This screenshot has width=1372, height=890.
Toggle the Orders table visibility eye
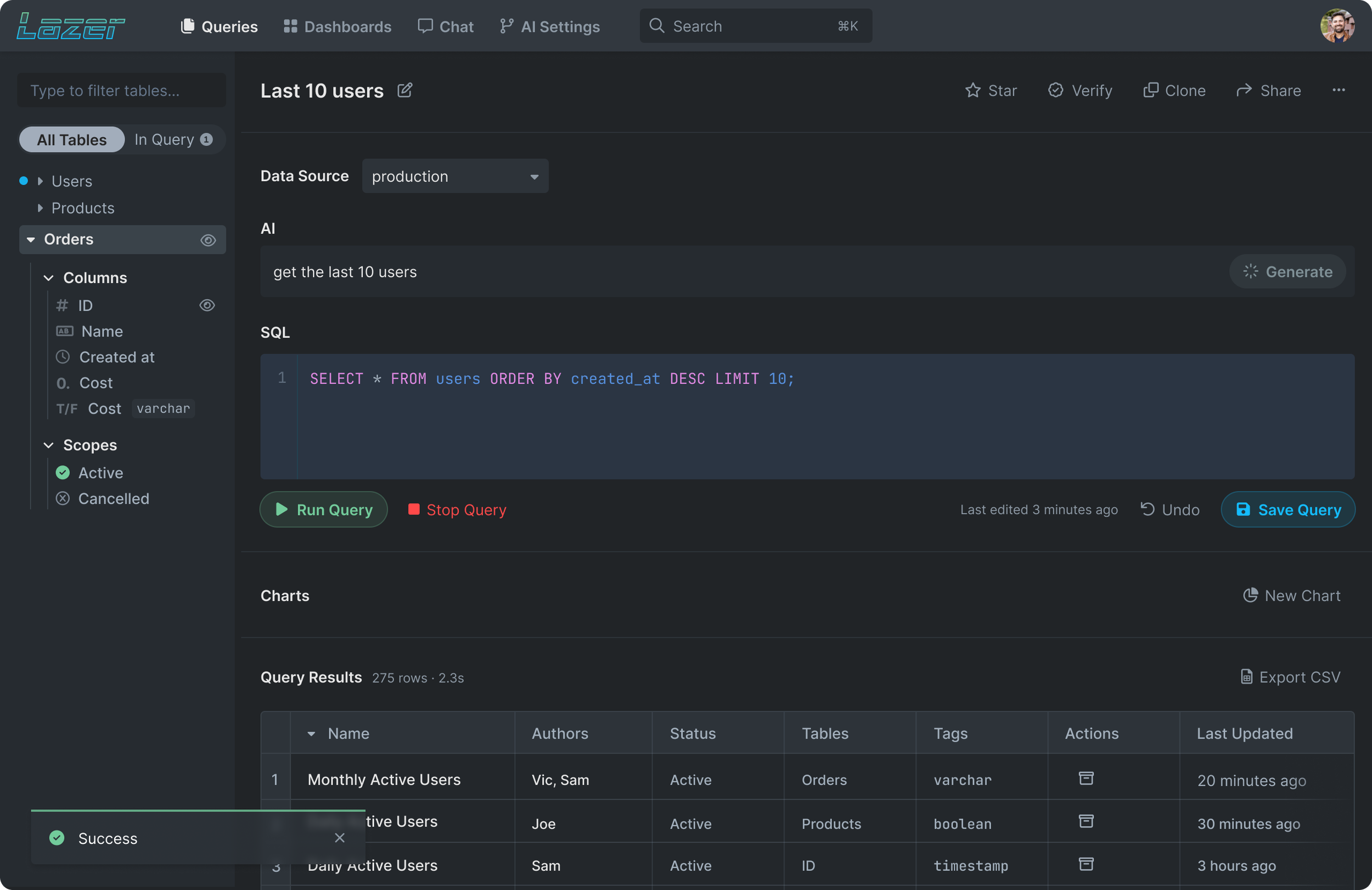pyautogui.click(x=208, y=240)
